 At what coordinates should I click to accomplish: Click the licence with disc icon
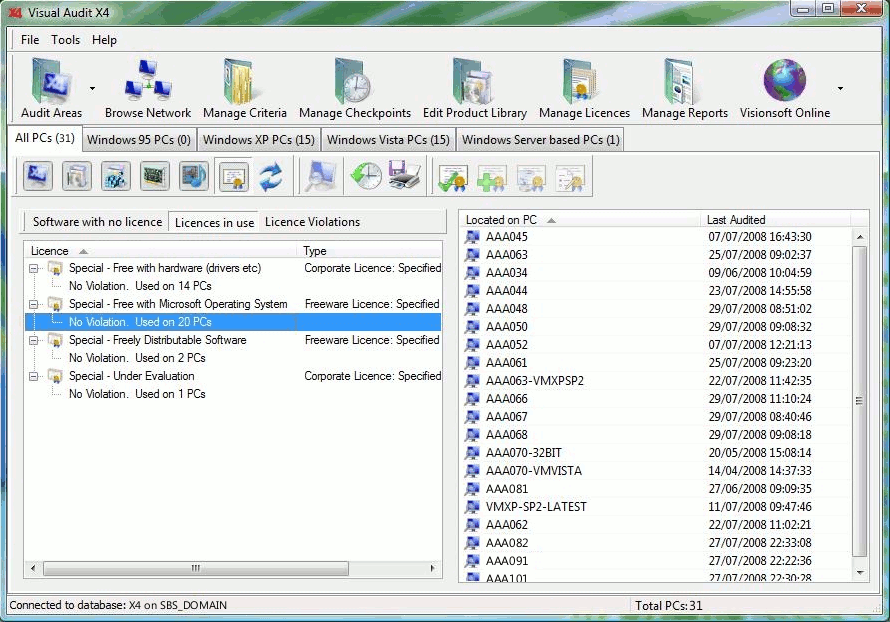click(x=531, y=178)
